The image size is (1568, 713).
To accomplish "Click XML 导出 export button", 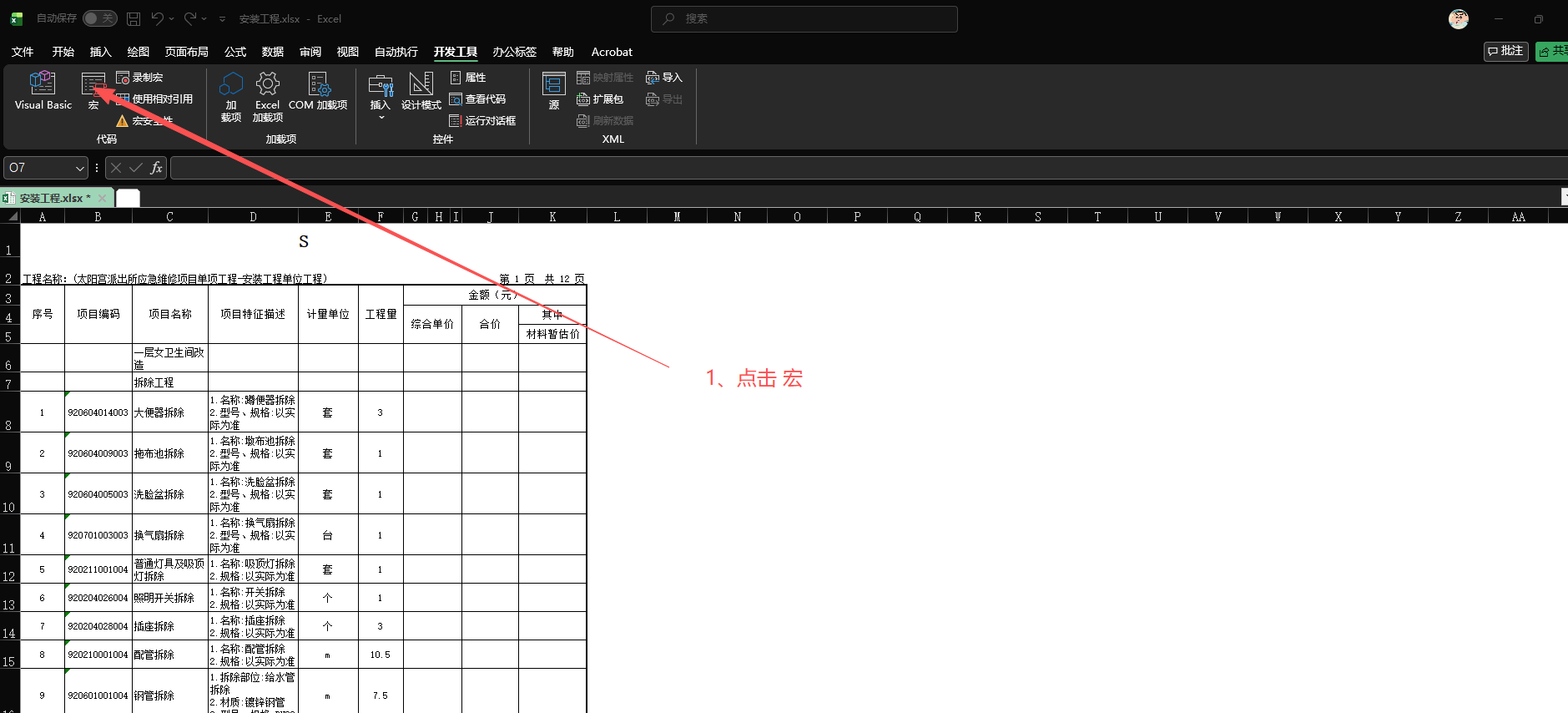I will tap(664, 99).
